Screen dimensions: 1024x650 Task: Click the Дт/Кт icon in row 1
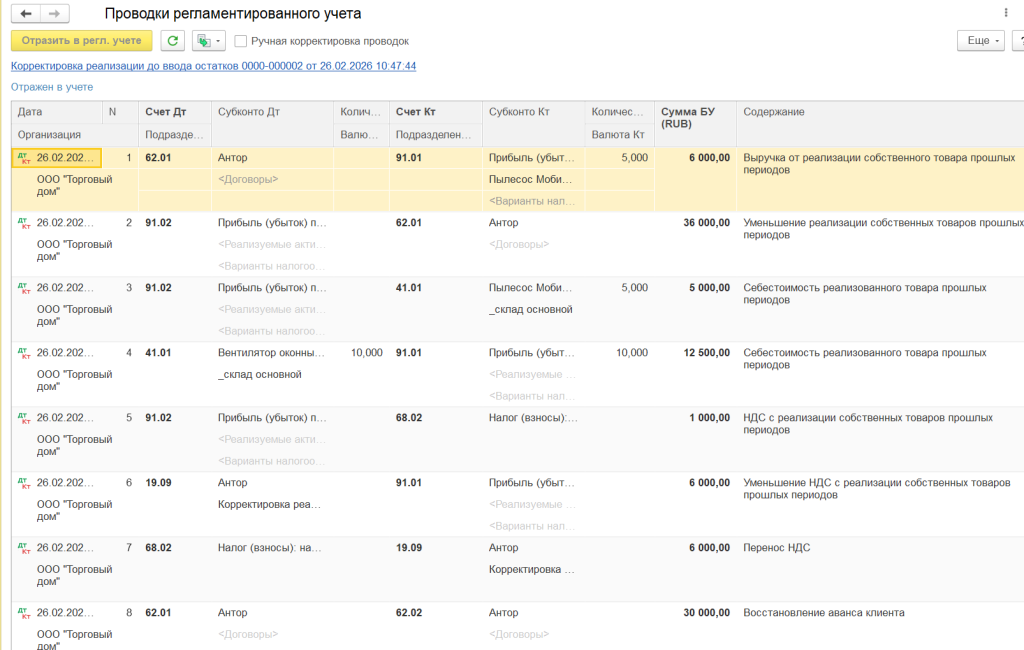click(x=24, y=158)
